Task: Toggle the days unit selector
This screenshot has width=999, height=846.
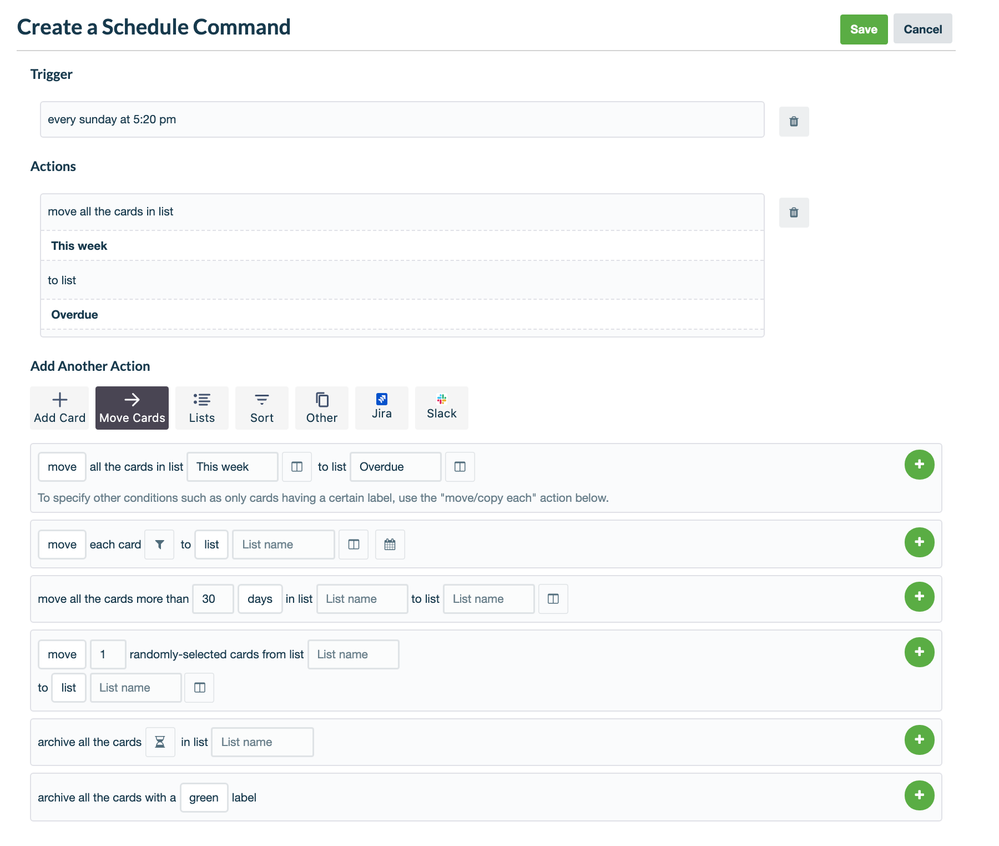Action: 260,599
